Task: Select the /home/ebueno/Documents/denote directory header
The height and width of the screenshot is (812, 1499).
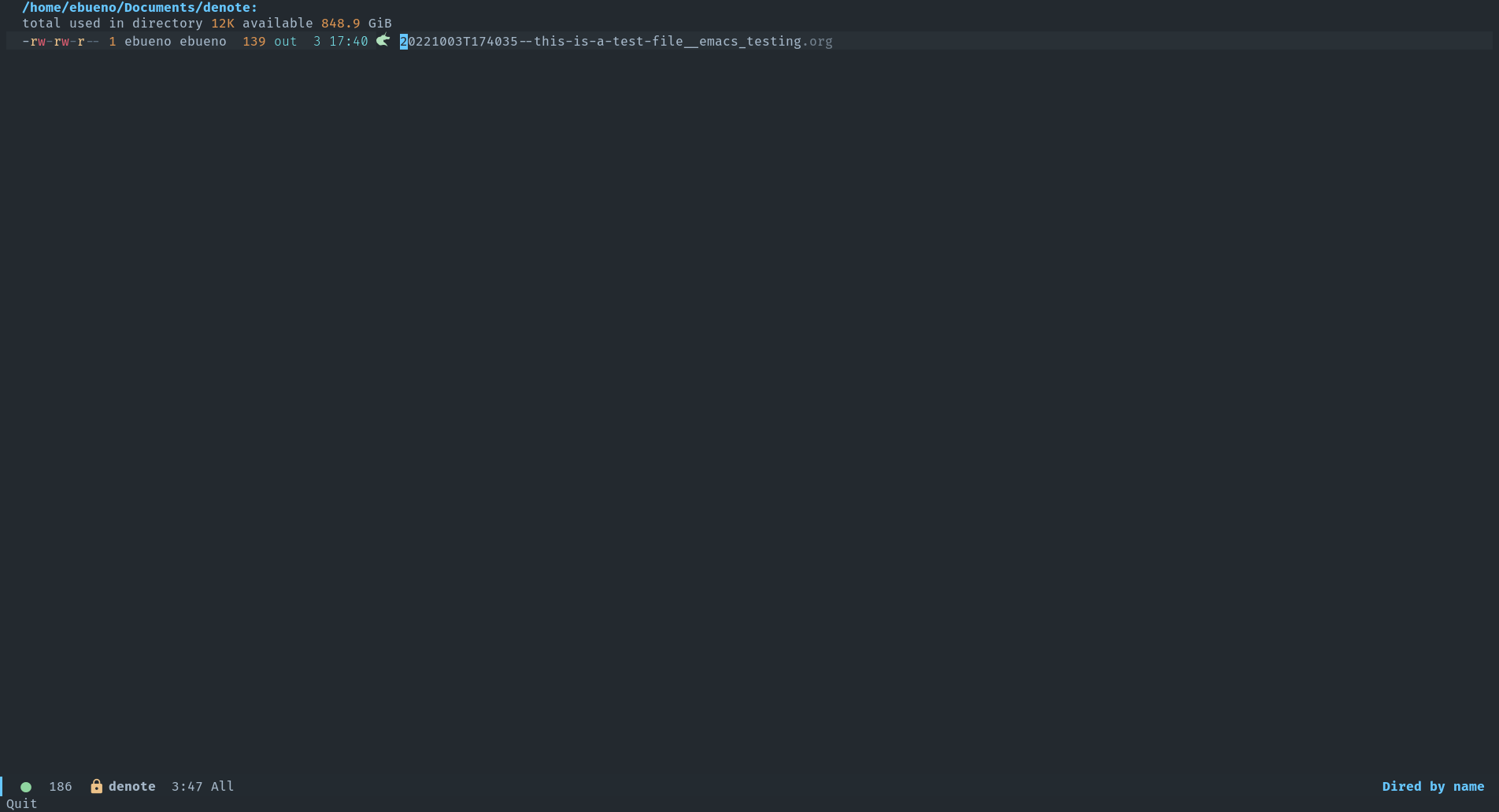Action: 139,8
